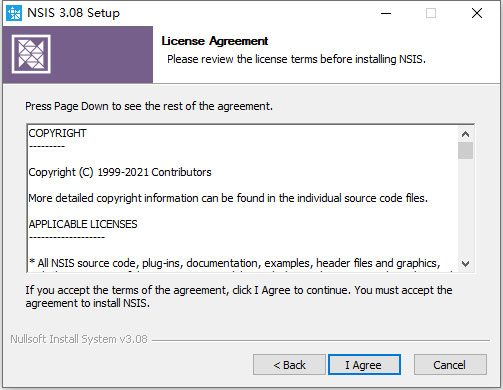Click the License Agreement header title
The height and width of the screenshot is (390, 503).
215,41
